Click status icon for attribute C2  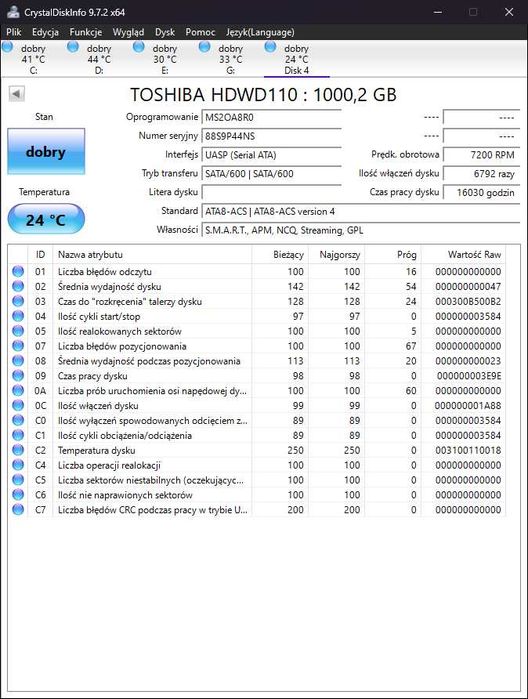coord(18,450)
